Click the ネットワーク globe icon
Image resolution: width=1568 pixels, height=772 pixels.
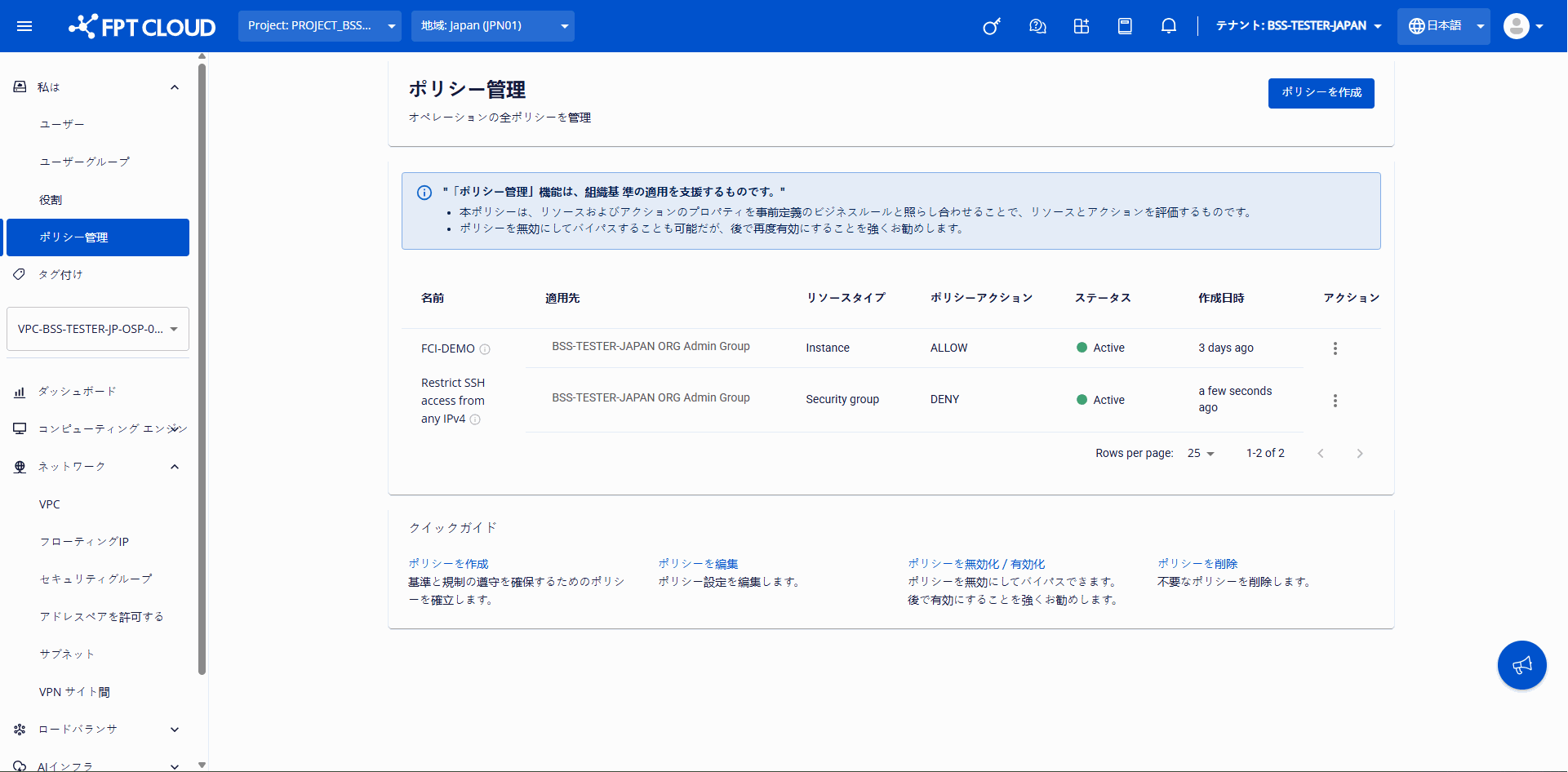[20, 467]
